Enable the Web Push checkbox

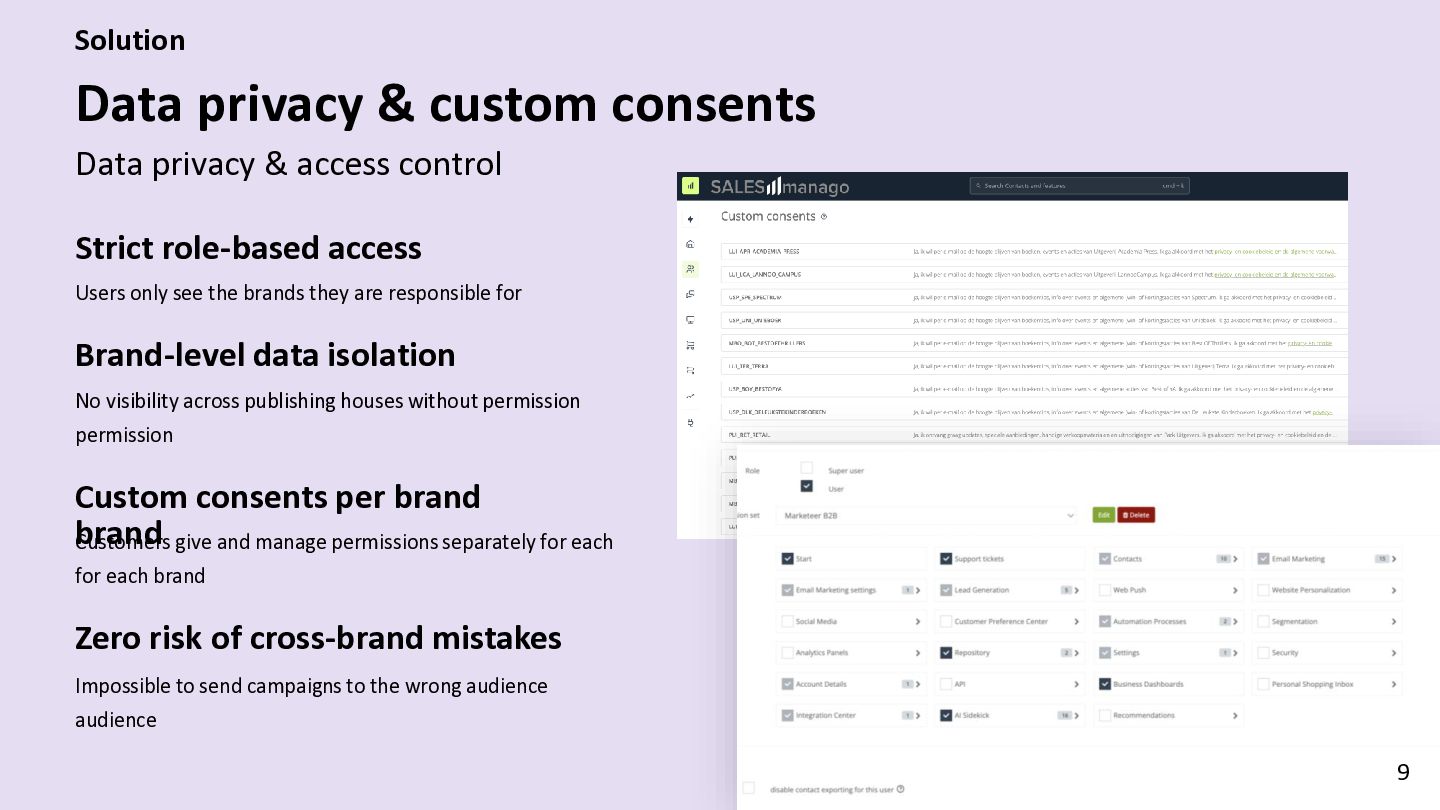click(1105, 590)
